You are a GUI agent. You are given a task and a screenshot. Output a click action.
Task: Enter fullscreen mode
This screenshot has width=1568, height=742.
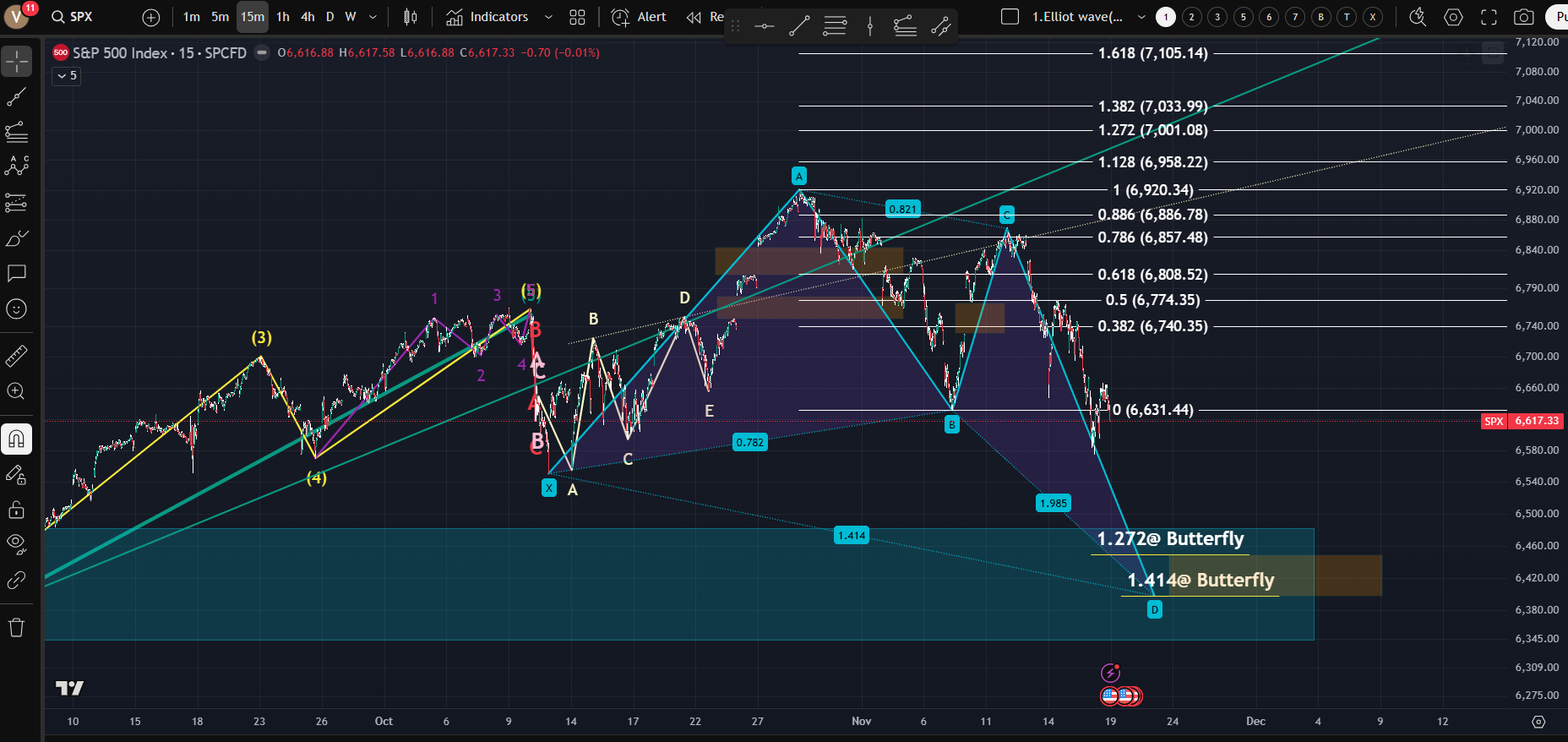tap(1489, 17)
